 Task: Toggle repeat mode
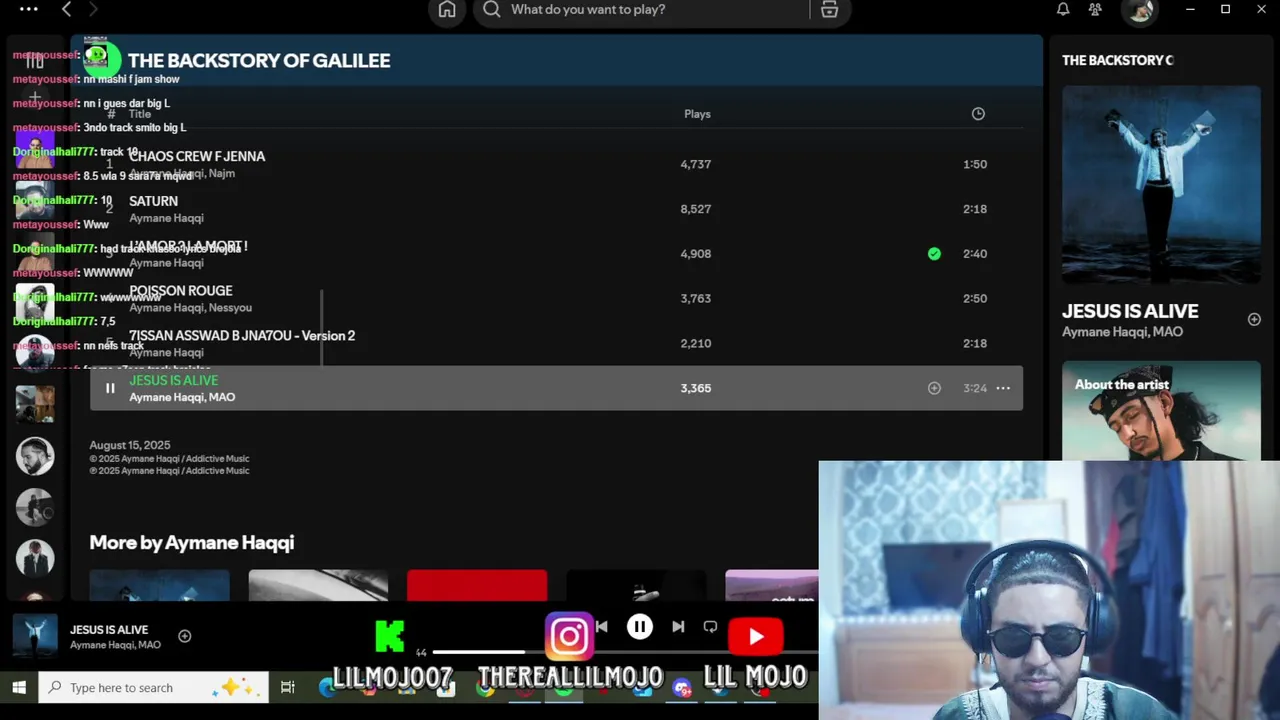pyautogui.click(x=710, y=627)
